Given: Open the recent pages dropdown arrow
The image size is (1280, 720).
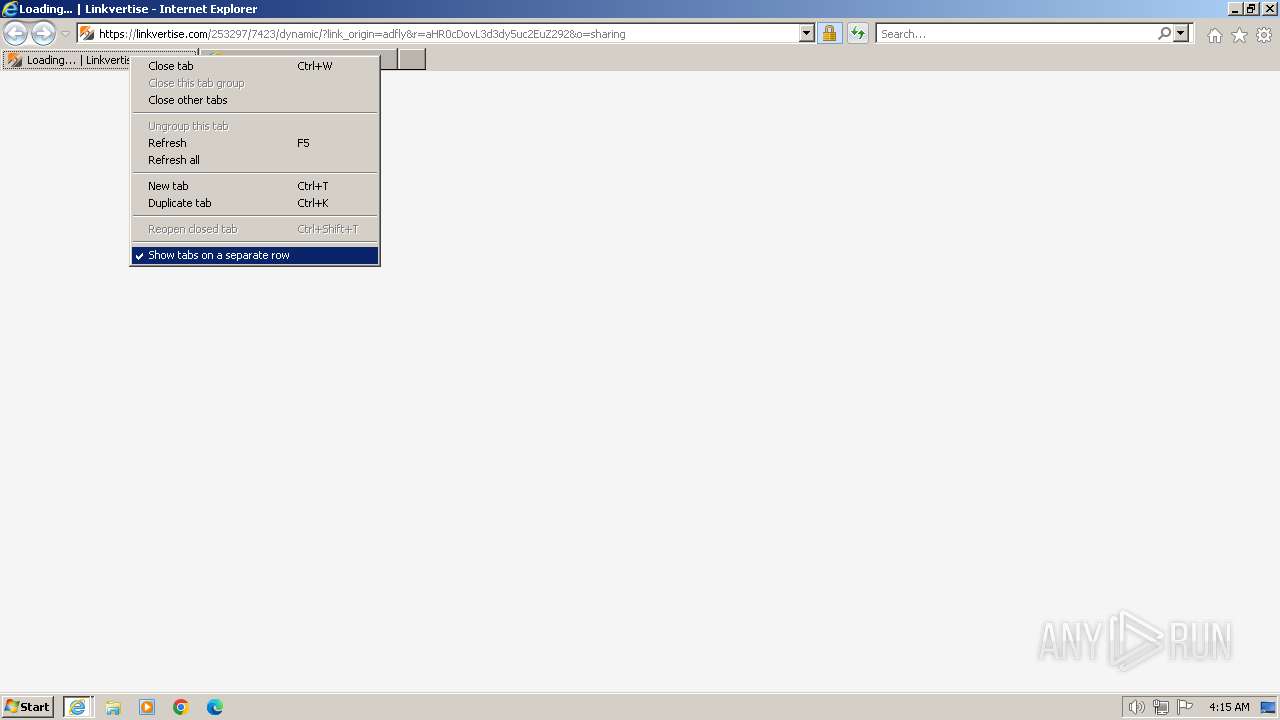Looking at the screenshot, I should pos(65,34).
